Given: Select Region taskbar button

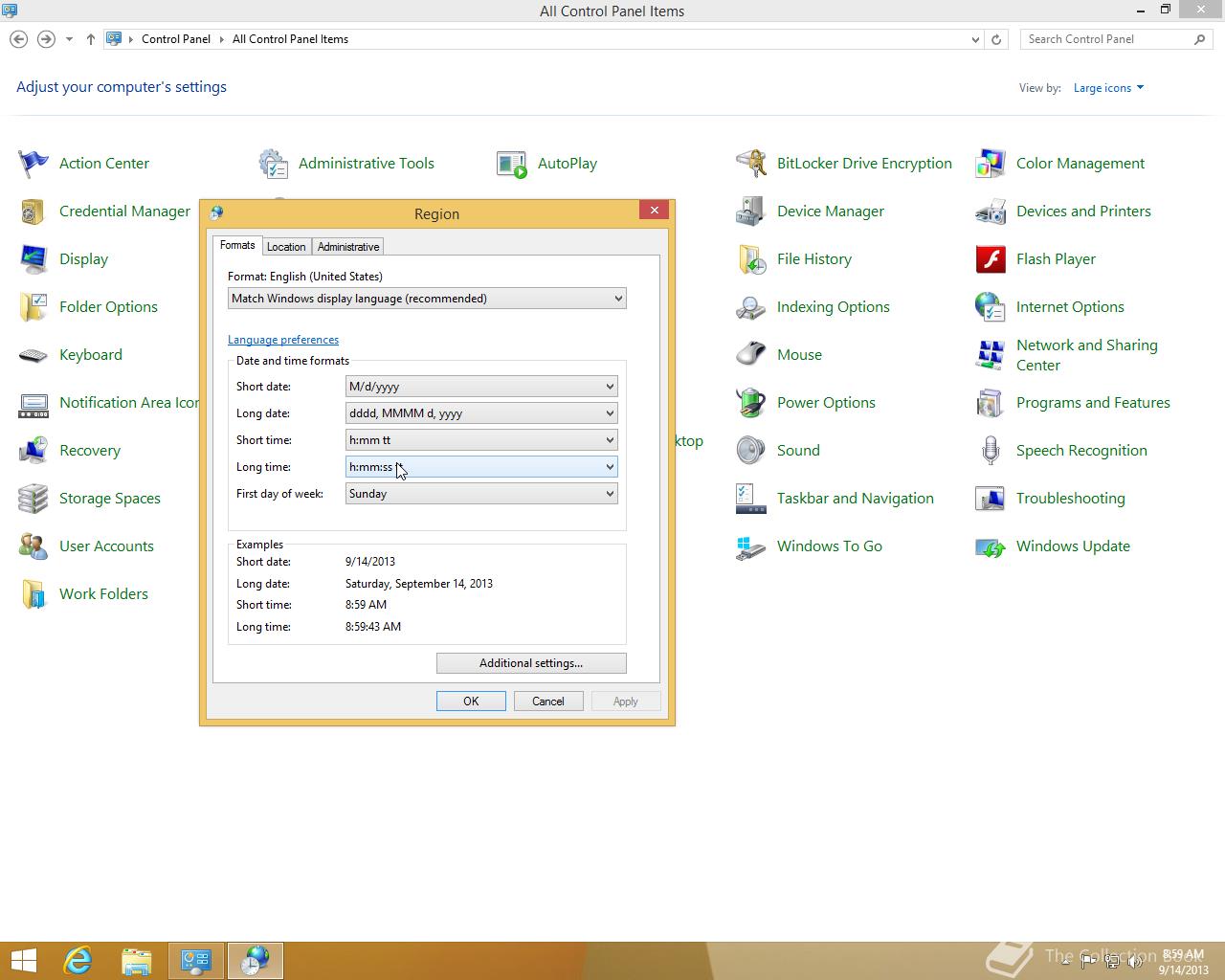Looking at the screenshot, I should (x=255, y=961).
